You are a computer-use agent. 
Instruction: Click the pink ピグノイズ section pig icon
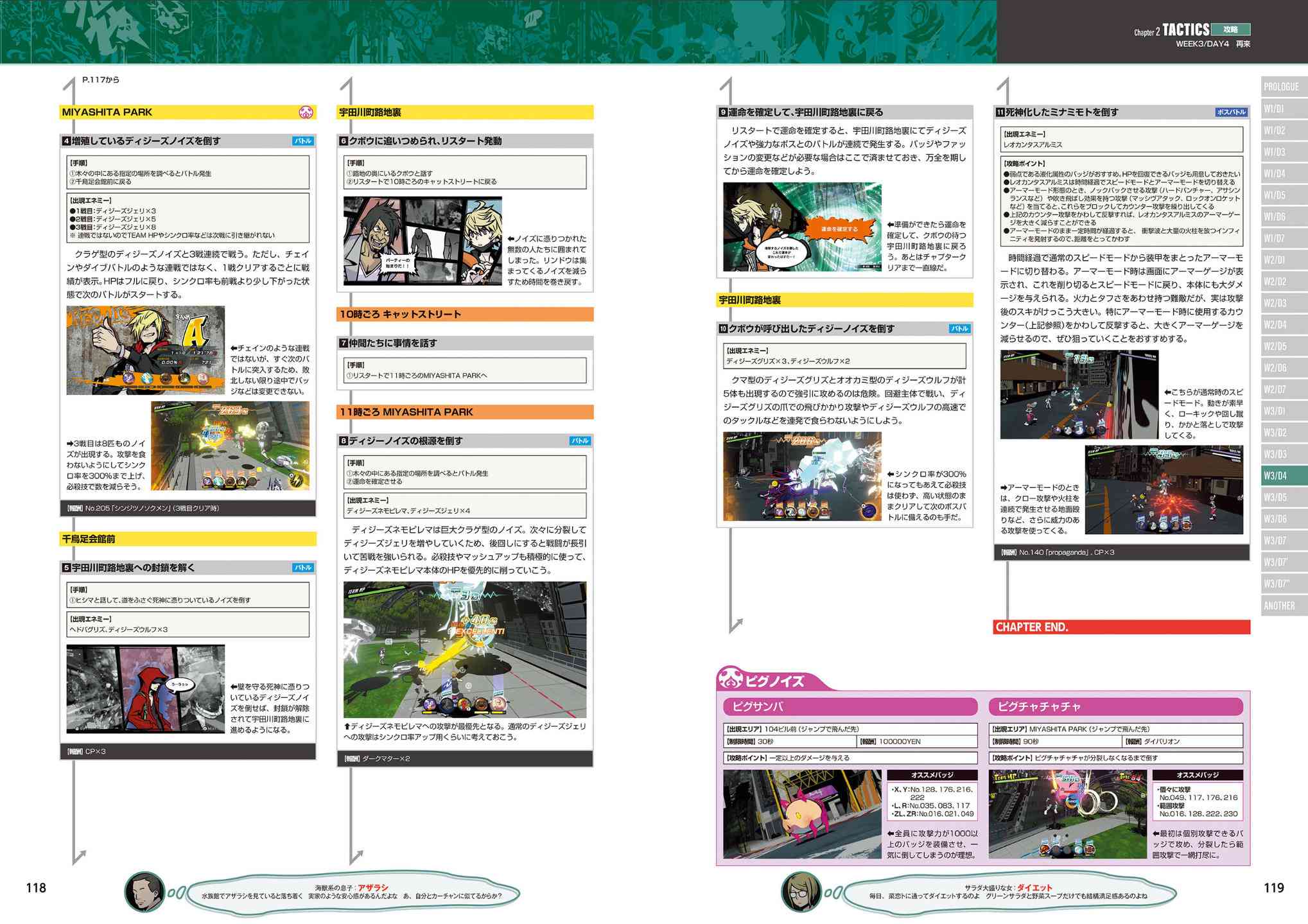click(x=731, y=680)
